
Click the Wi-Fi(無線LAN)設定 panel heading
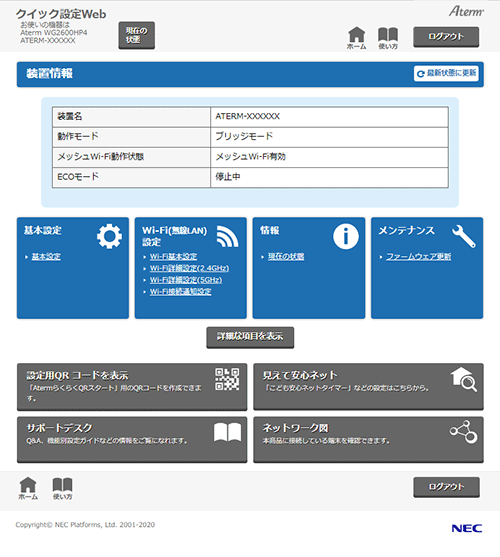click(174, 236)
